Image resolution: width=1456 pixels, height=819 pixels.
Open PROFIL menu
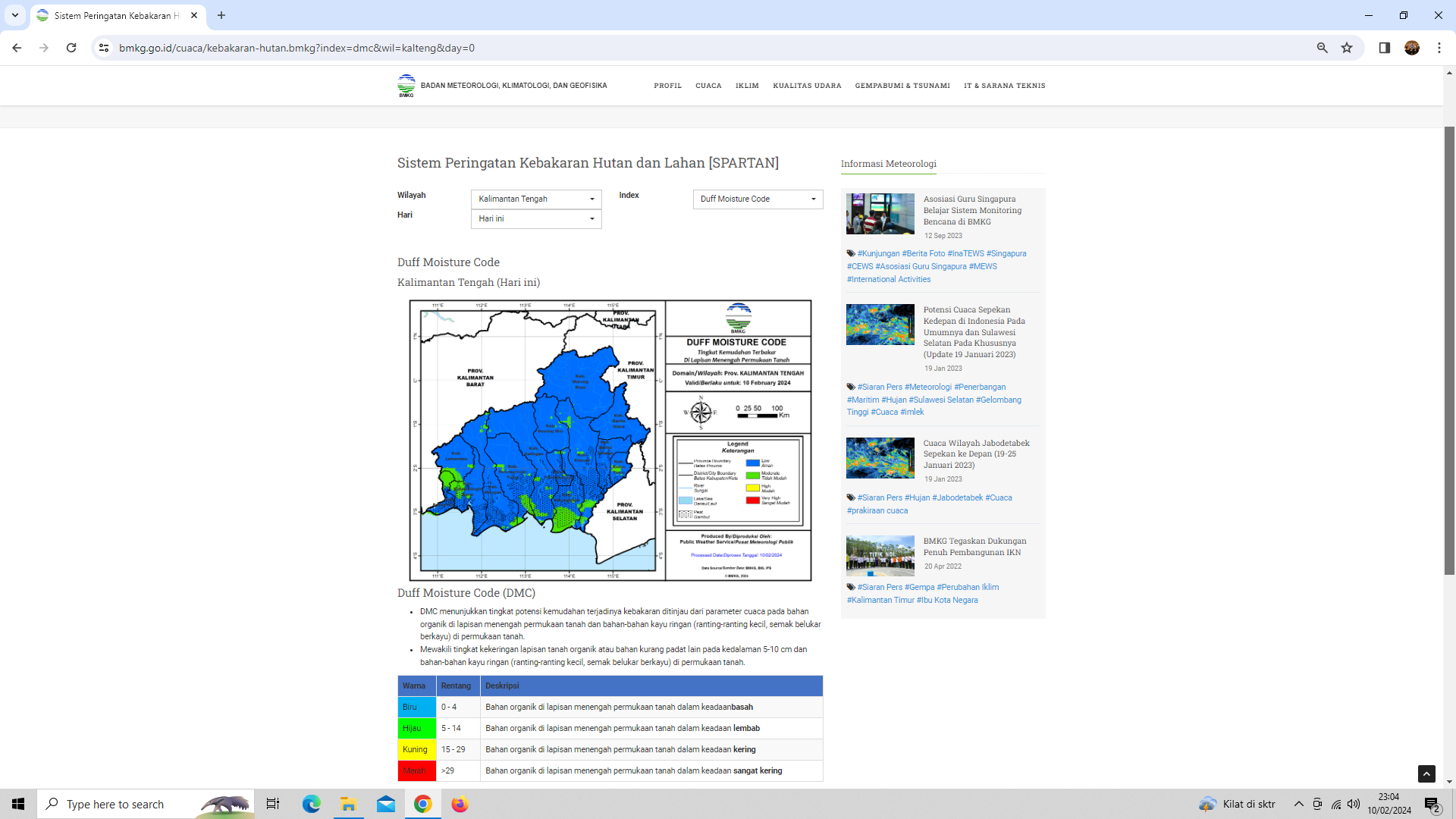click(667, 86)
